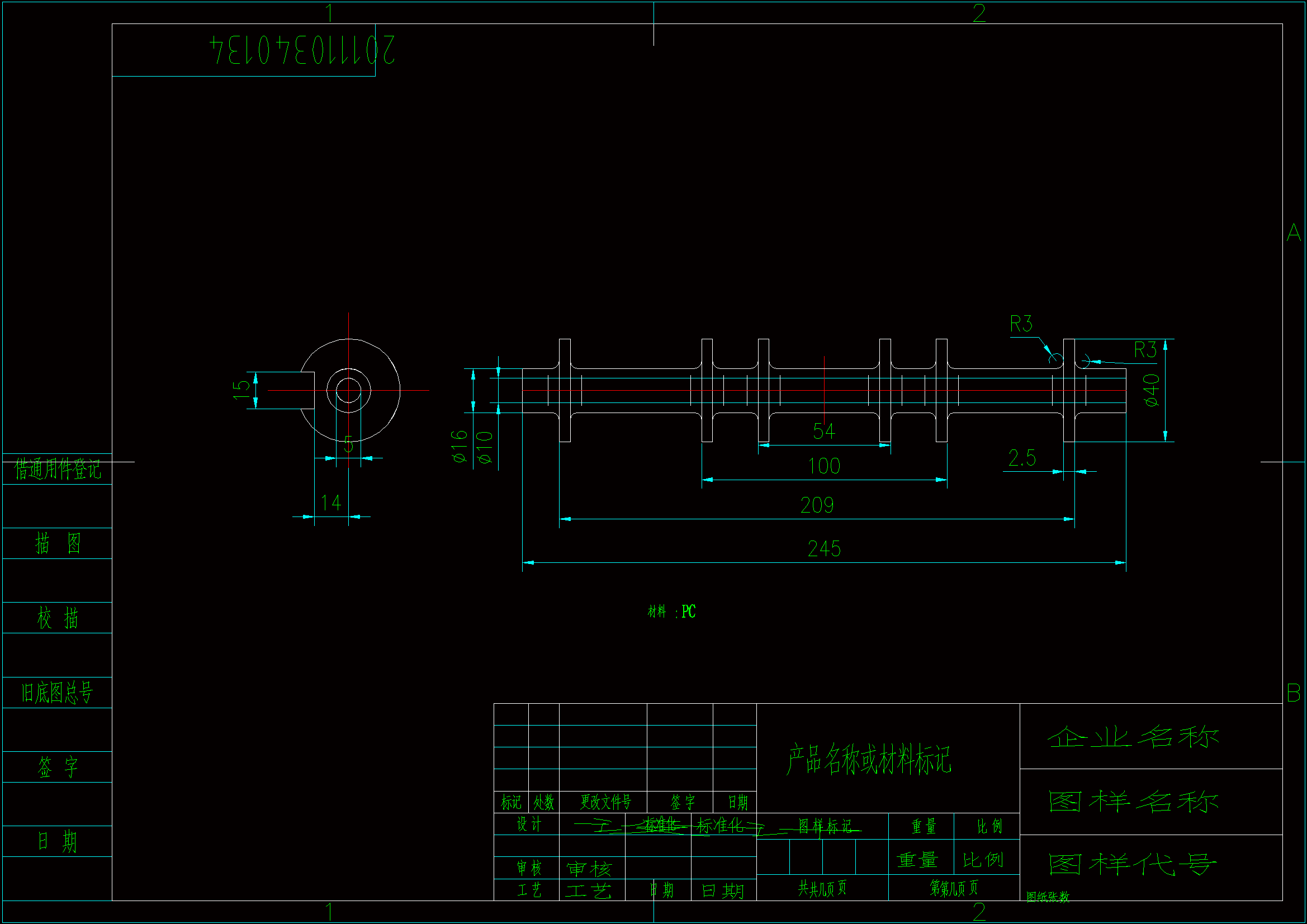1307x924 pixels.
Task: Select the 描图 cell in left strip
Action: tap(57, 544)
